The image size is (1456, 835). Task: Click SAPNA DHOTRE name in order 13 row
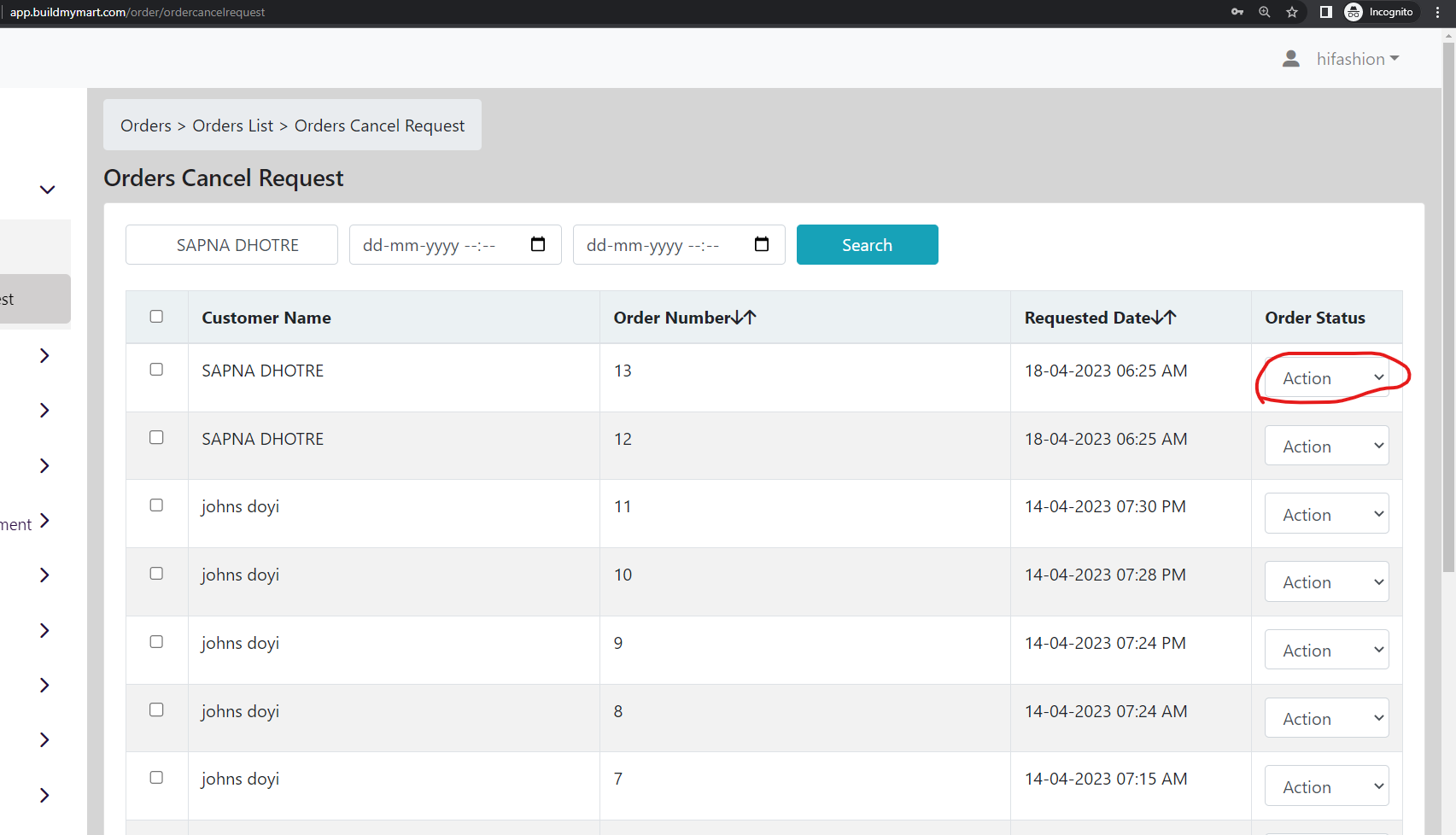pos(263,371)
